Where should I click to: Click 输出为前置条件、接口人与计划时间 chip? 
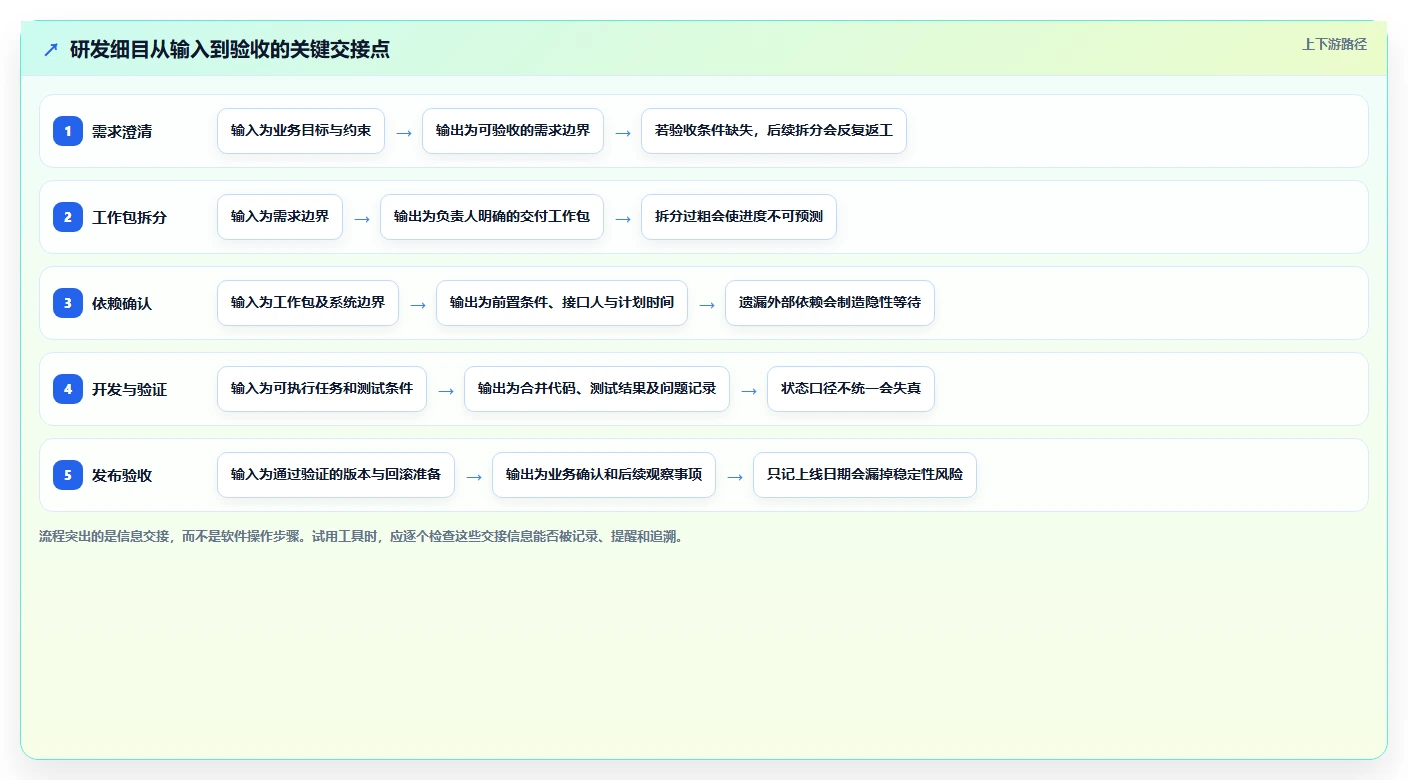(562, 303)
